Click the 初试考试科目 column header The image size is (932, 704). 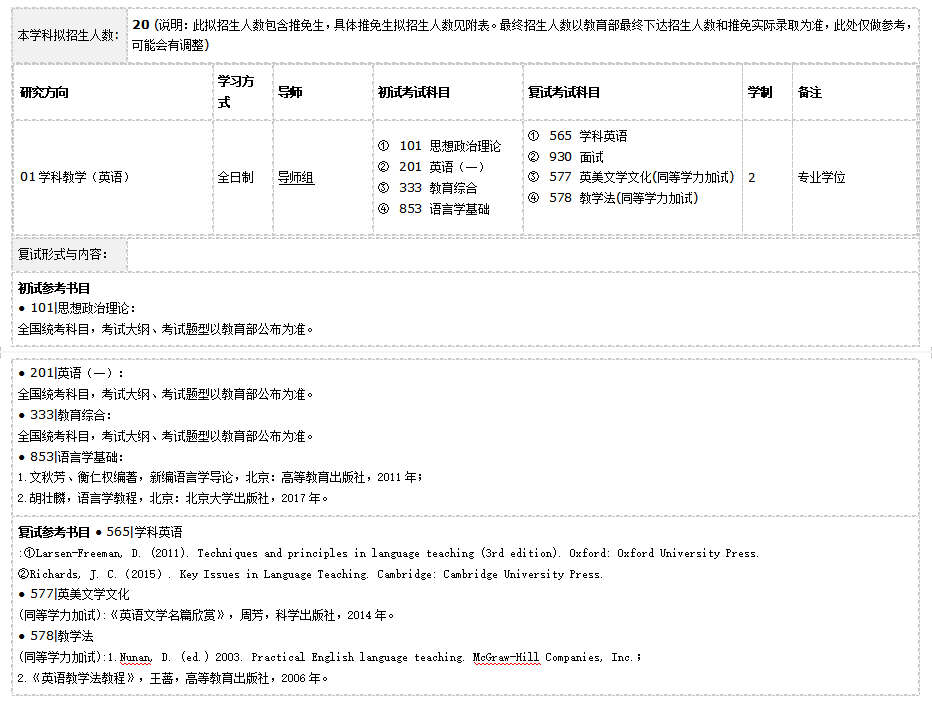414,92
